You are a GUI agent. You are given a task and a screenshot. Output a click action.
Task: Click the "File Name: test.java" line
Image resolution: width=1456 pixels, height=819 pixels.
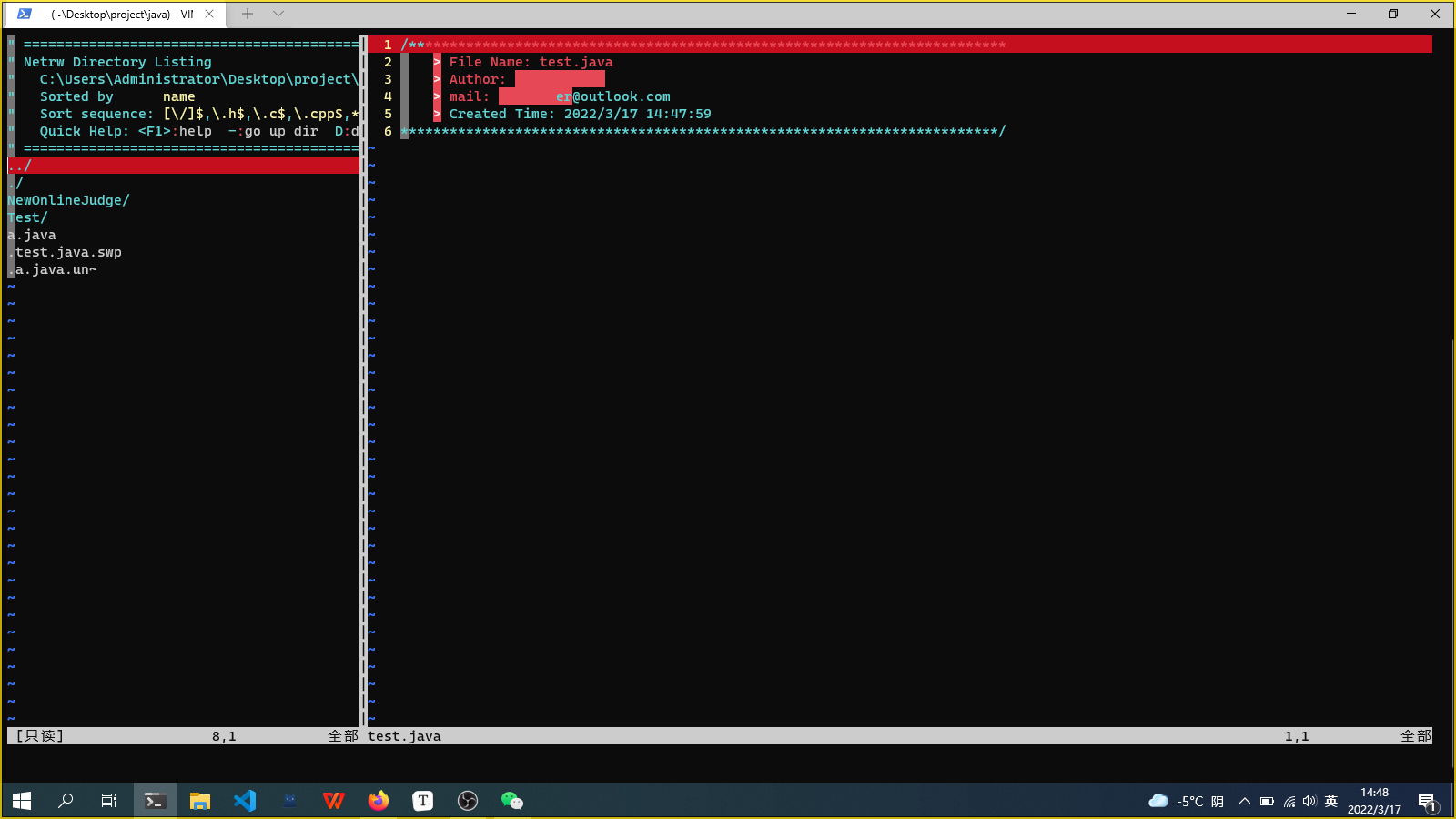click(x=531, y=62)
